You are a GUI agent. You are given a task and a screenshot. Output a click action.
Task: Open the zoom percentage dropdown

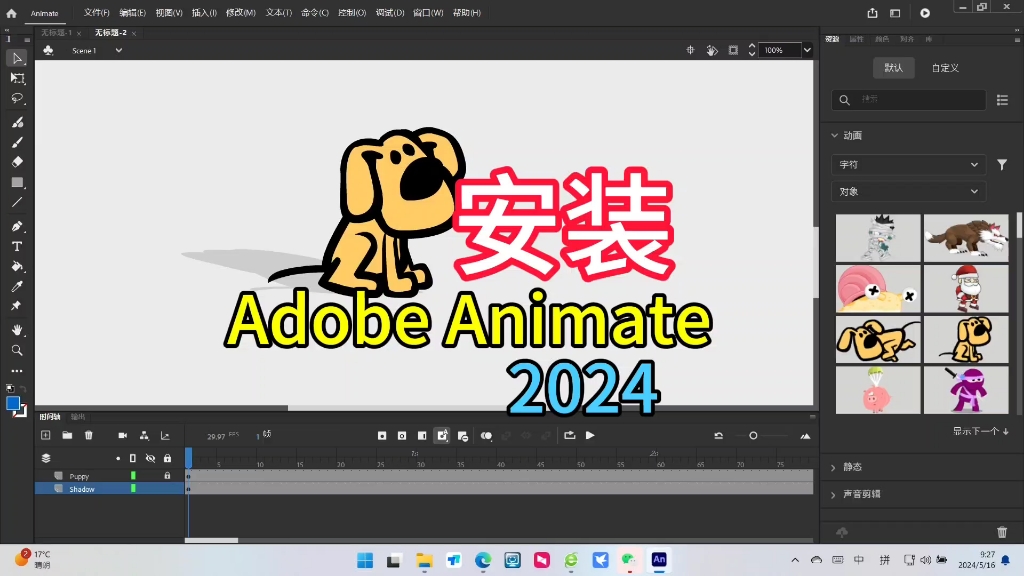pyautogui.click(x=807, y=50)
